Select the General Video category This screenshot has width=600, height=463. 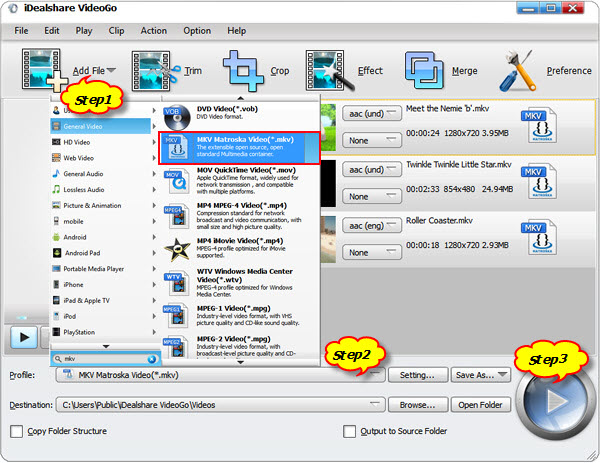101,126
